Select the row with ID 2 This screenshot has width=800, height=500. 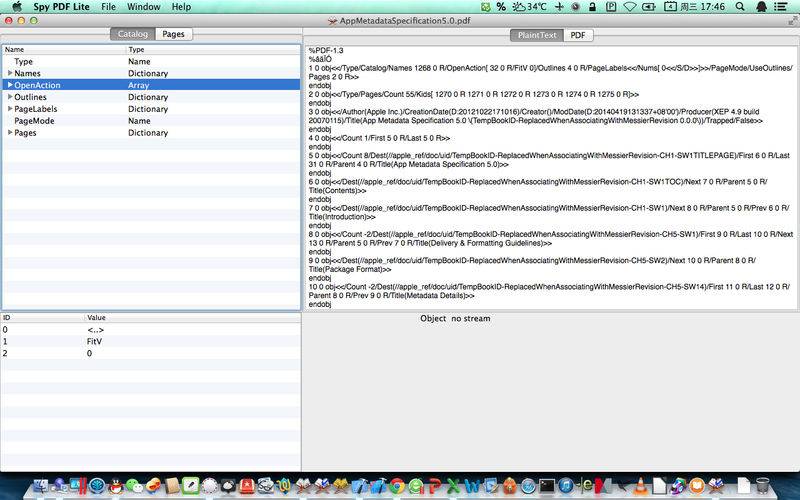pos(151,353)
